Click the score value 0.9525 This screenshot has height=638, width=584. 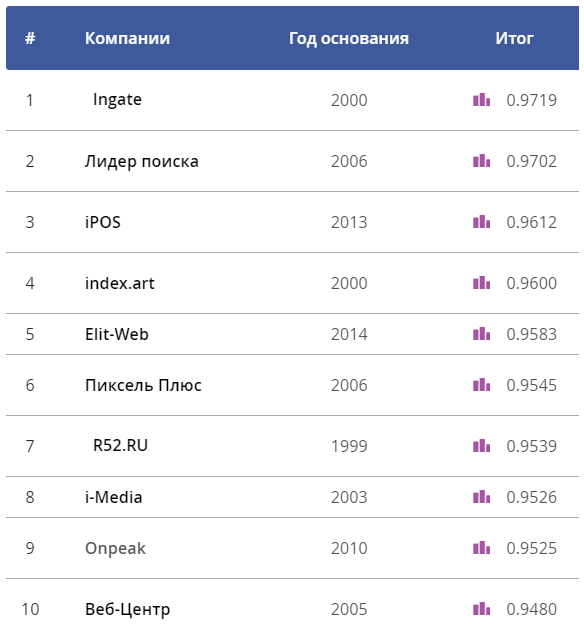tap(532, 548)
